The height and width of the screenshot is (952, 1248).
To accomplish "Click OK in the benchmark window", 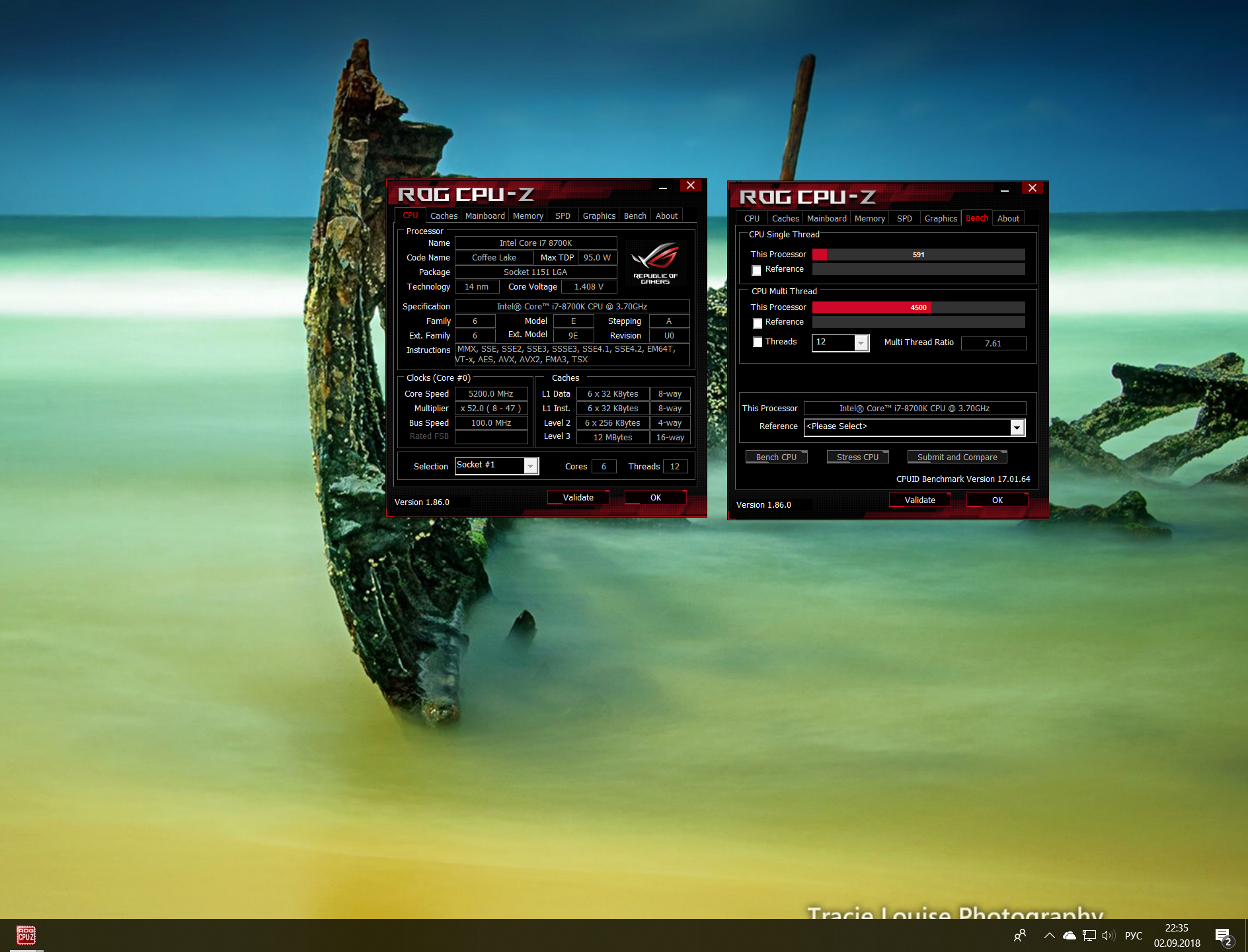I will point(997,500).
